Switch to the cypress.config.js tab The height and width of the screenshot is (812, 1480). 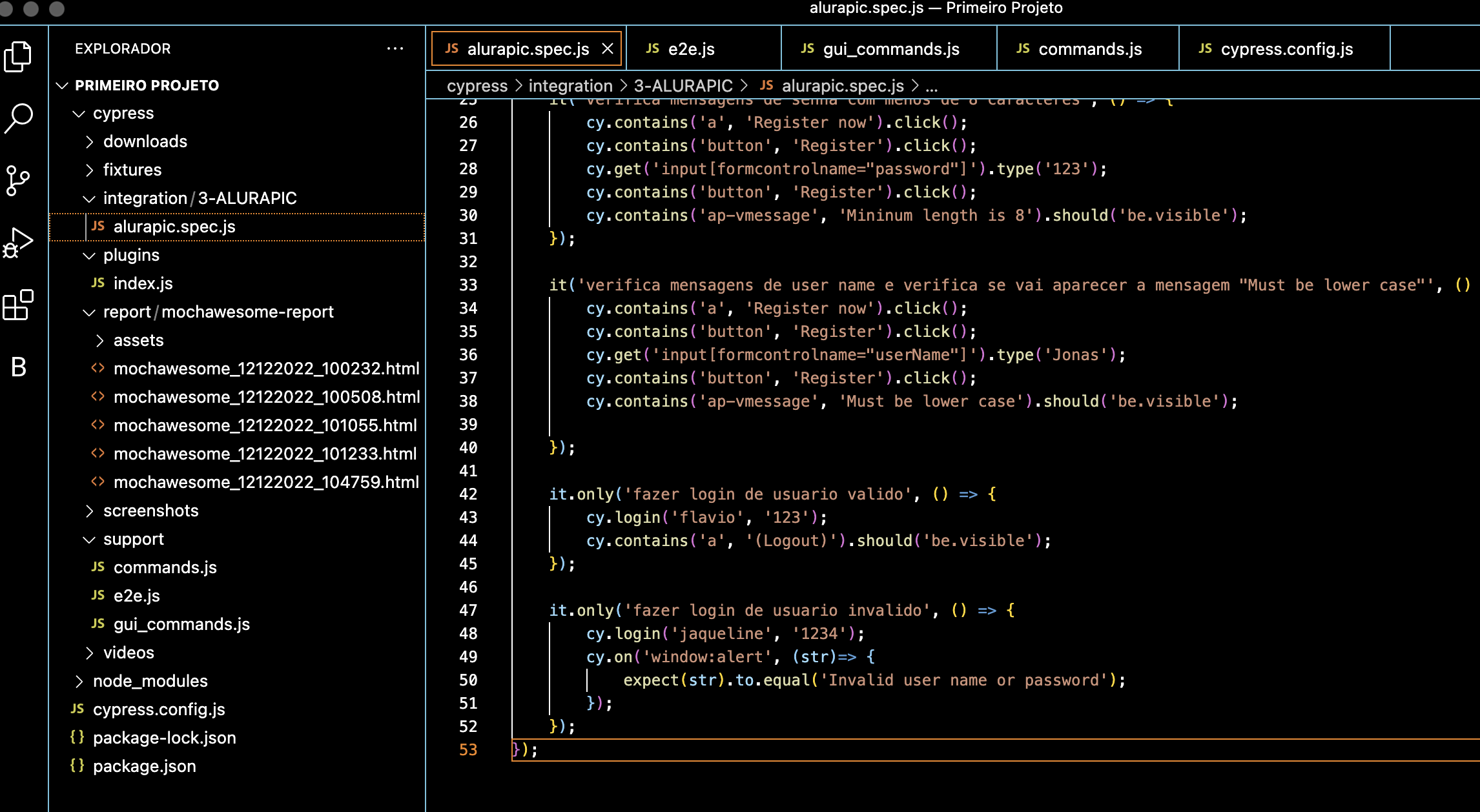click(1286, 49)
